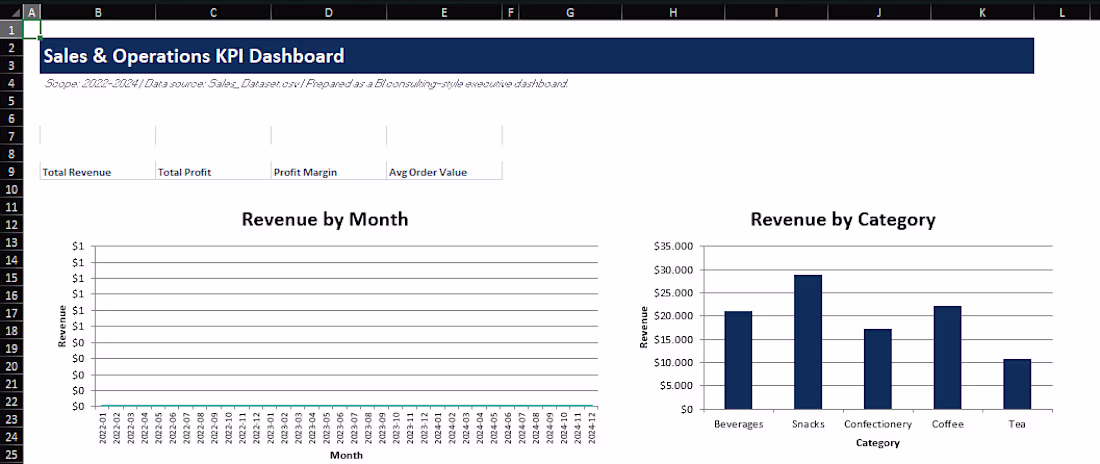Select row 1 header
Viewport: 1100px width, 464px height.
(x=12, y=29)
